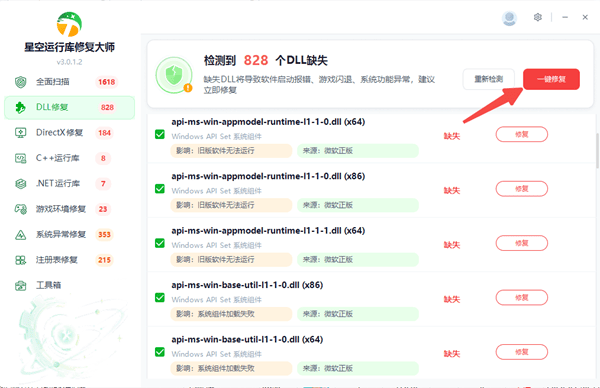Click 影响：旧版软件无法运行 tag of first DLL
The image size is (600, 388).
click(x=231, y=151)
